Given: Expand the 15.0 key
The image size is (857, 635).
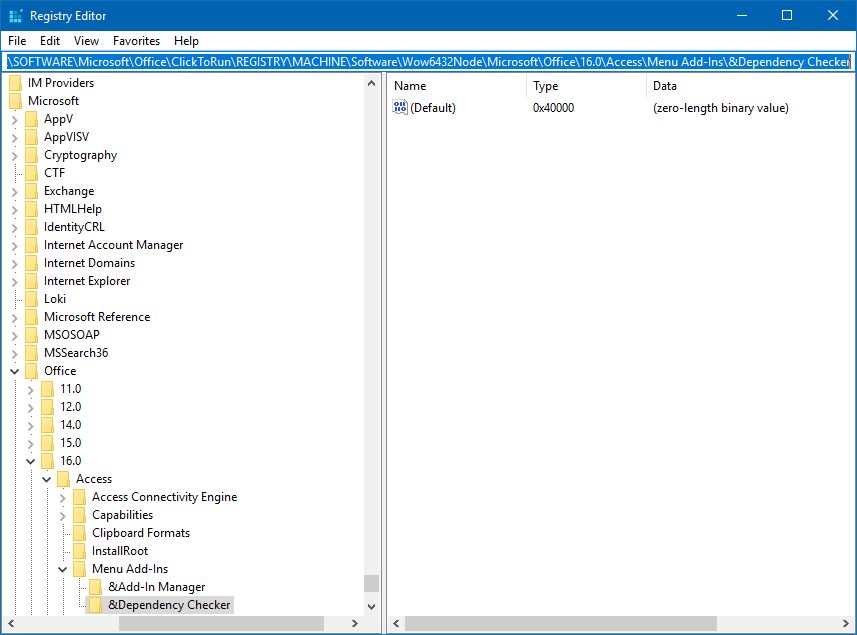Looking at the screenshot, I should click(x=31, y=444).
